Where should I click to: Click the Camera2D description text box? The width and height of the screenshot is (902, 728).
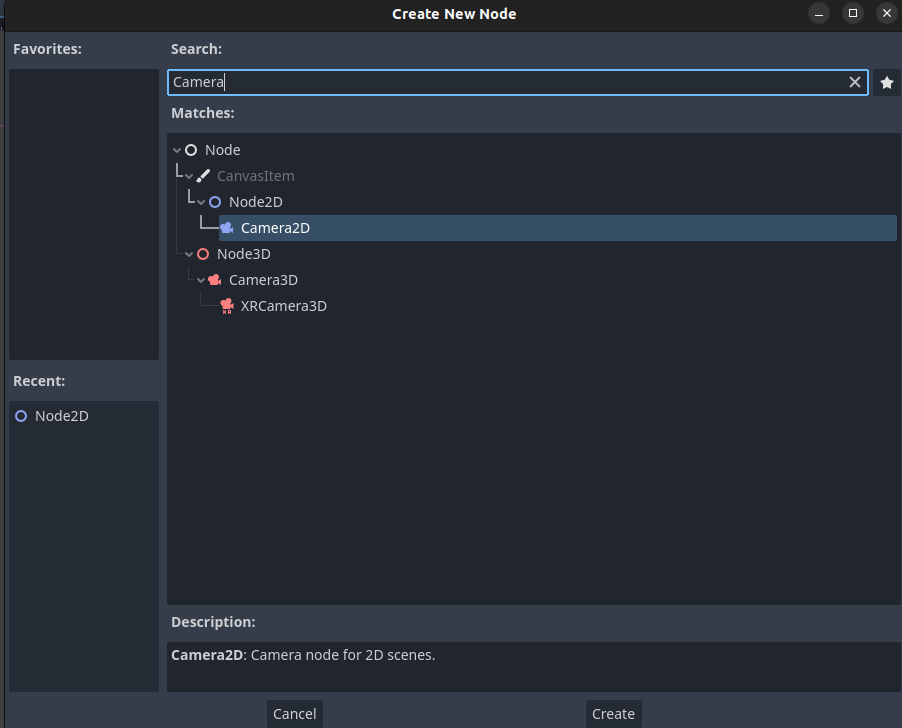(x=532, y=666)
